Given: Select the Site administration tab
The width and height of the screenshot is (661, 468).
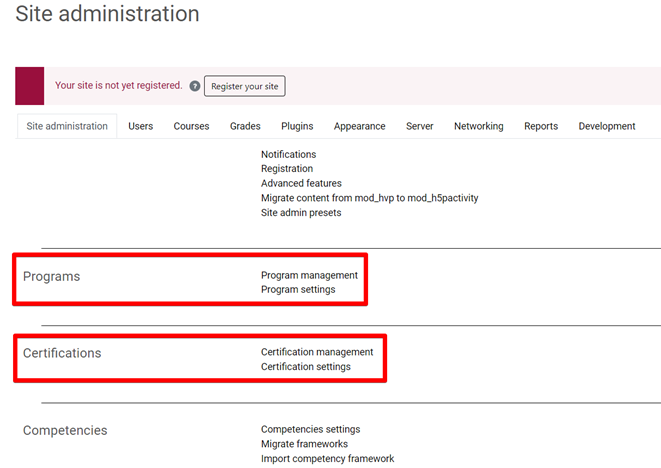Looking at the screenshot, I should pyautogui.click(x=67, y=126).
